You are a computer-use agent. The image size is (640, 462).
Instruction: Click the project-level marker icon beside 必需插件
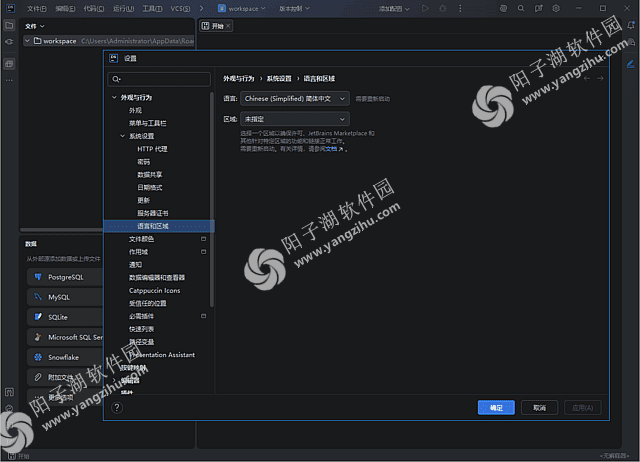point(203,316)
